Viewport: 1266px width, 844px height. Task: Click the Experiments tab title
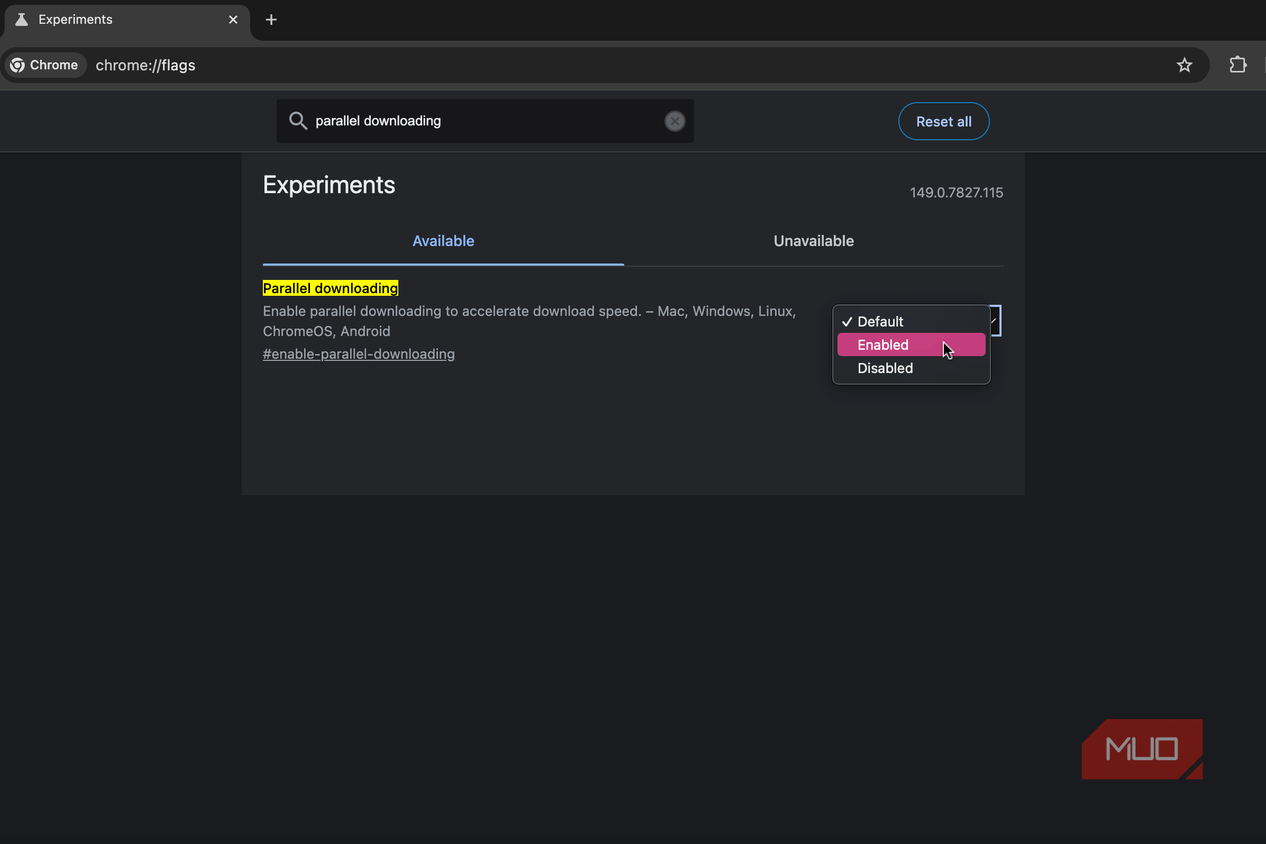[x=76, y=20]
